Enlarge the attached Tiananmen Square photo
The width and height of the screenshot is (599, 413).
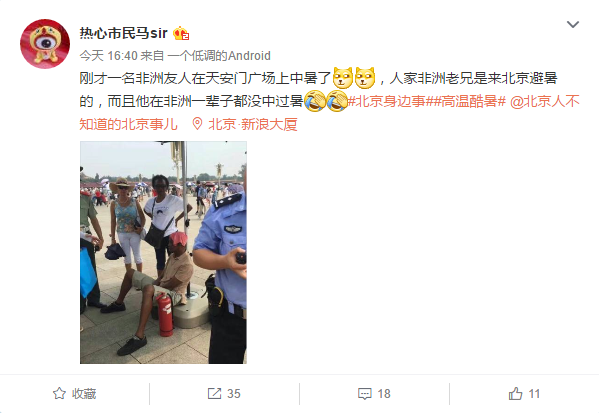point(163,252)
